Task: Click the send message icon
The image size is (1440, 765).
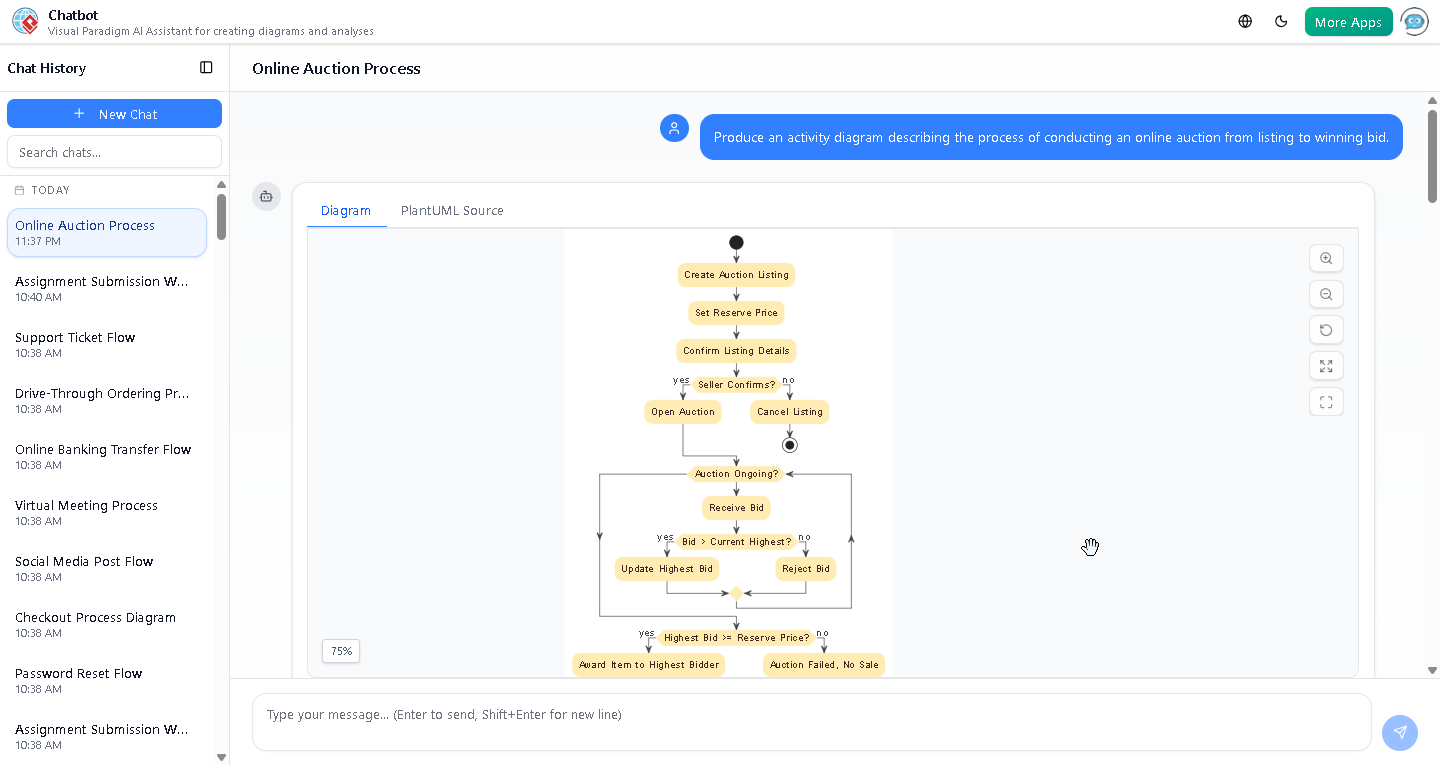Action: pyautogui.click(x=1399, y=732)
